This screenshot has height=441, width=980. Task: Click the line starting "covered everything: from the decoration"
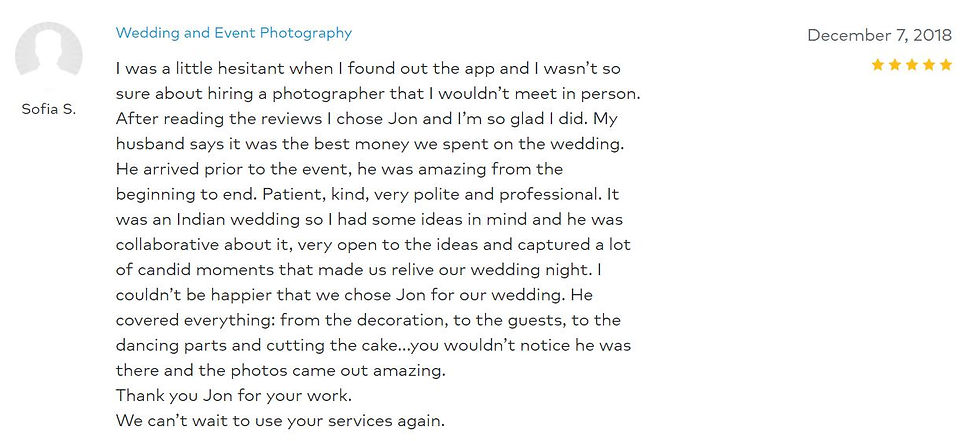coord(368,319)
